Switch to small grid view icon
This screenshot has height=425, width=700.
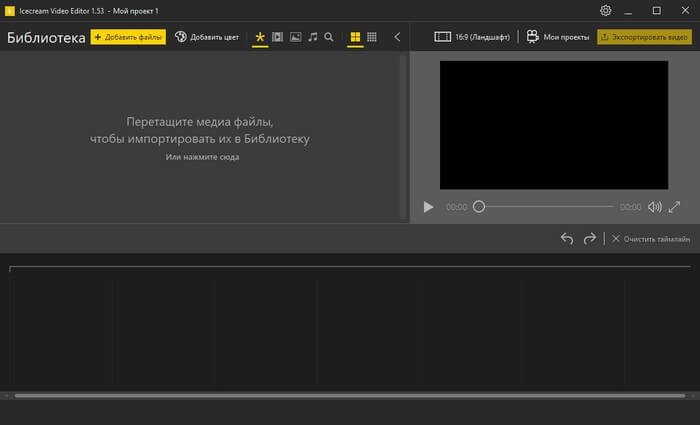point(372,37)
